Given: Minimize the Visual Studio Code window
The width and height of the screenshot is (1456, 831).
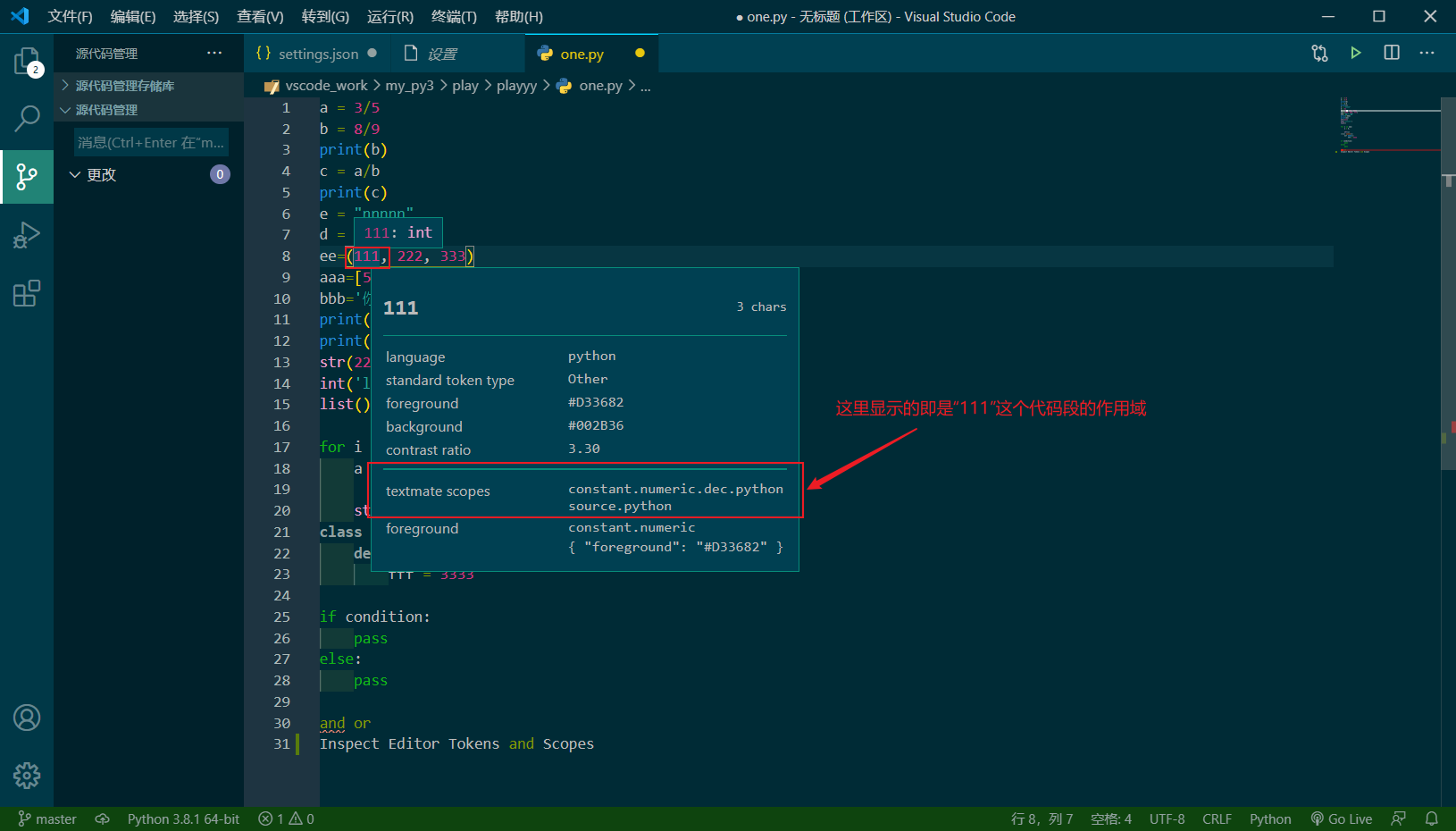Looking at the screenshot, I should [x=1328, y=16].
